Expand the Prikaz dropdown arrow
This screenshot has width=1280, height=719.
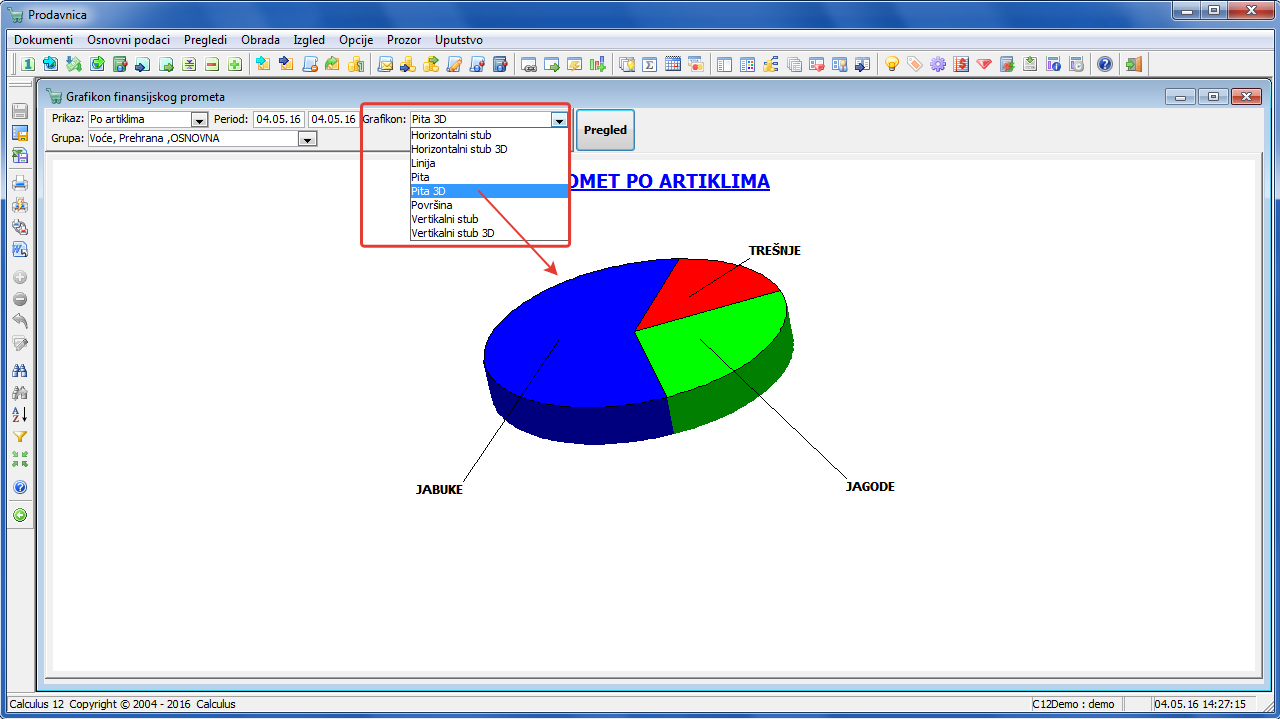click(199, 120)
